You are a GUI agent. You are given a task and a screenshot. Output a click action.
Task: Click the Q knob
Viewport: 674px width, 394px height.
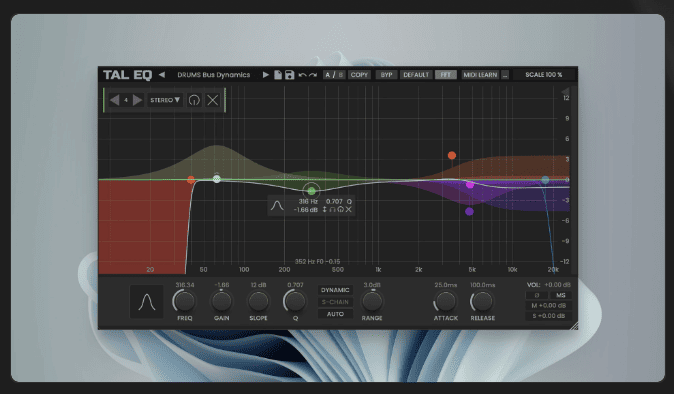point(295,301)
